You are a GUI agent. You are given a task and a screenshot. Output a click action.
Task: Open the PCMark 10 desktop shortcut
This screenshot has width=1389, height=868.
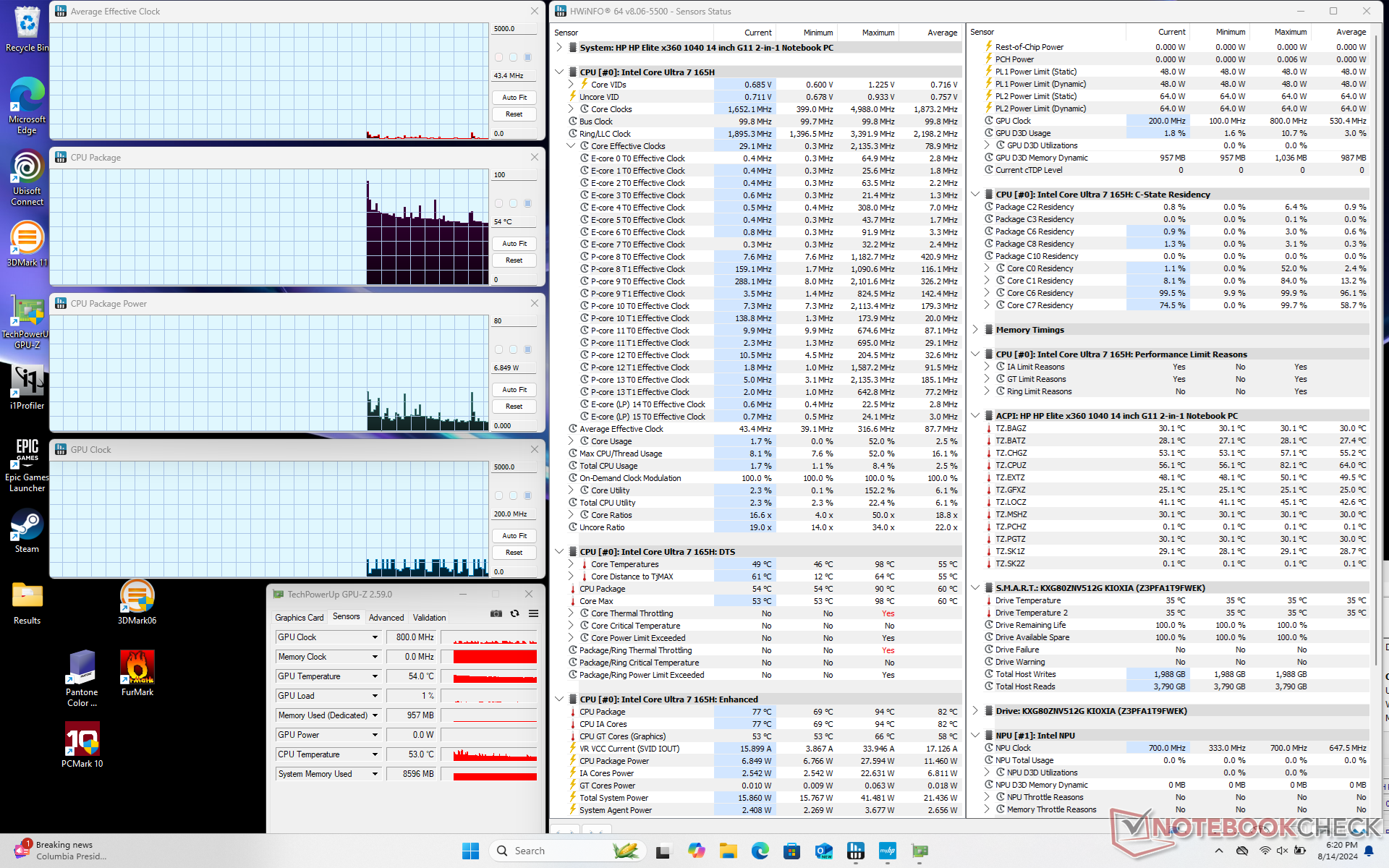(82, 744)
